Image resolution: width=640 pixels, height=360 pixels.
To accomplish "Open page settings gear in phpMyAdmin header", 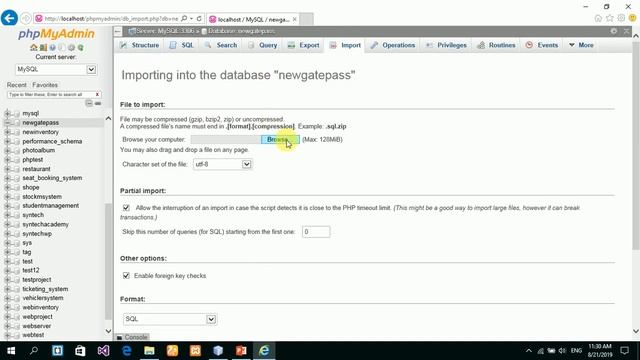I will pos(614,31).
